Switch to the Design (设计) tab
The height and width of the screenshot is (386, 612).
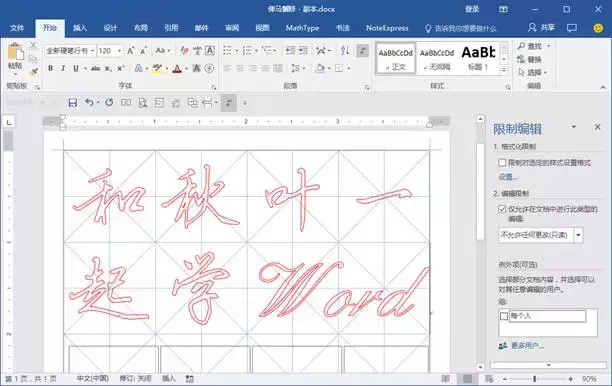click(x=110, y=28)
